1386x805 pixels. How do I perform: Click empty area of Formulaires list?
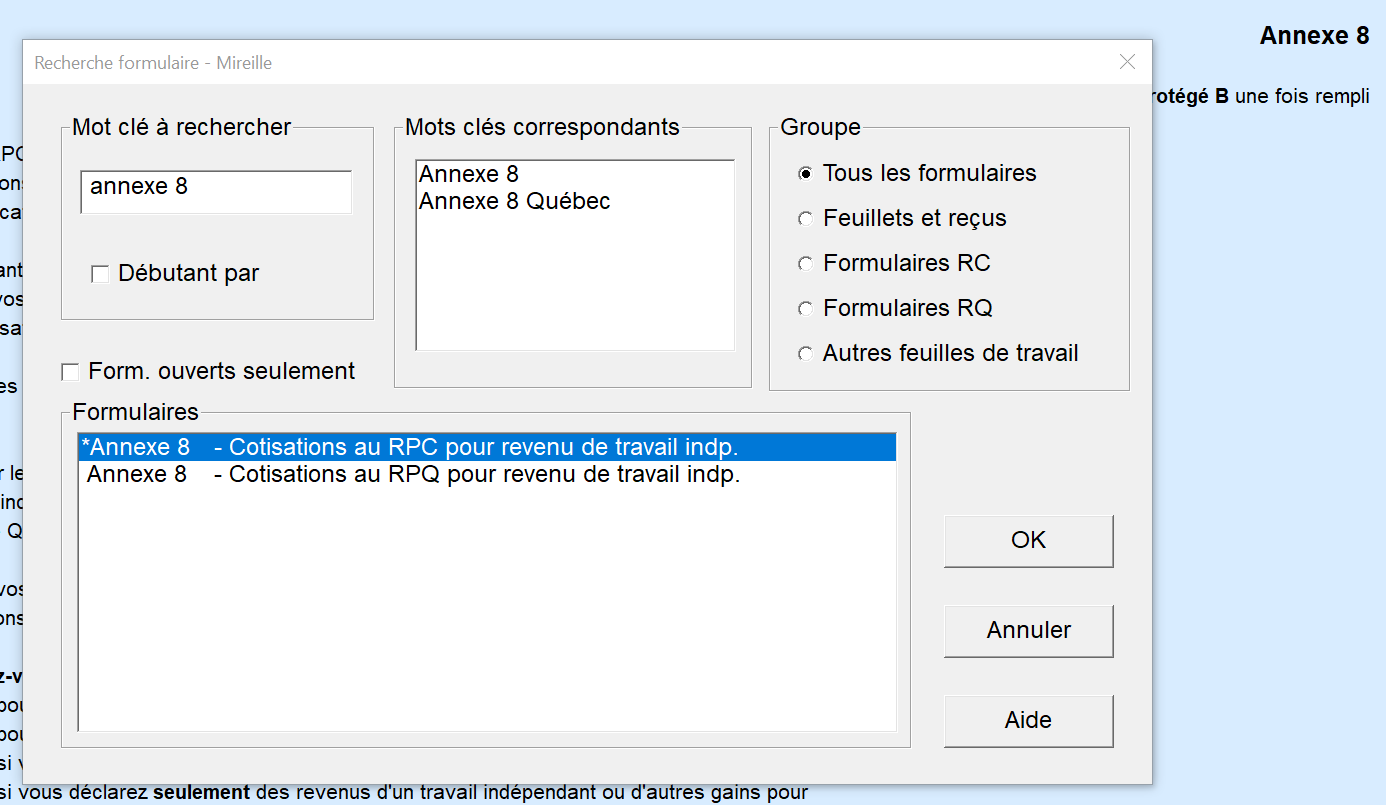486,620
